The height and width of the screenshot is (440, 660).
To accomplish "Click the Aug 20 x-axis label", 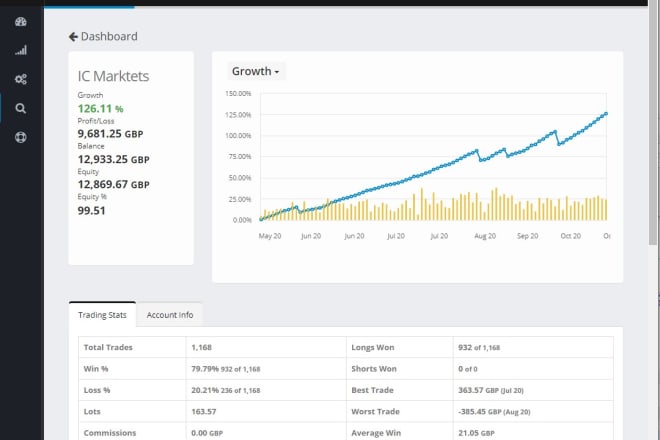I will [x=485, y=236].
